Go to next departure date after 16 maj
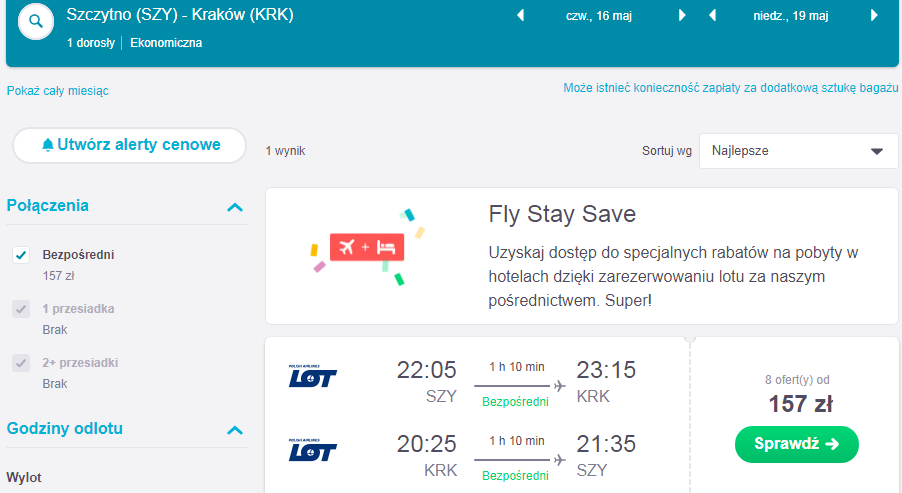Image resolution: width=902 pixels, height=493 pixels. pos(682,16)
